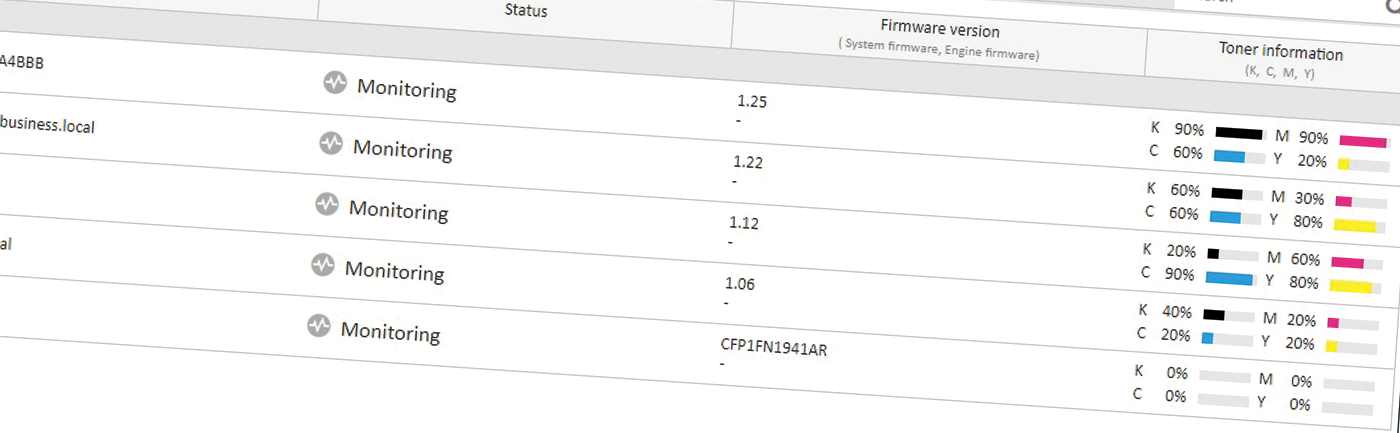Image resolution: width=1400 pixels, height=433 pixels.
Task: Select the pulse status icon for firmware 1.12
Action: point(327,204)
